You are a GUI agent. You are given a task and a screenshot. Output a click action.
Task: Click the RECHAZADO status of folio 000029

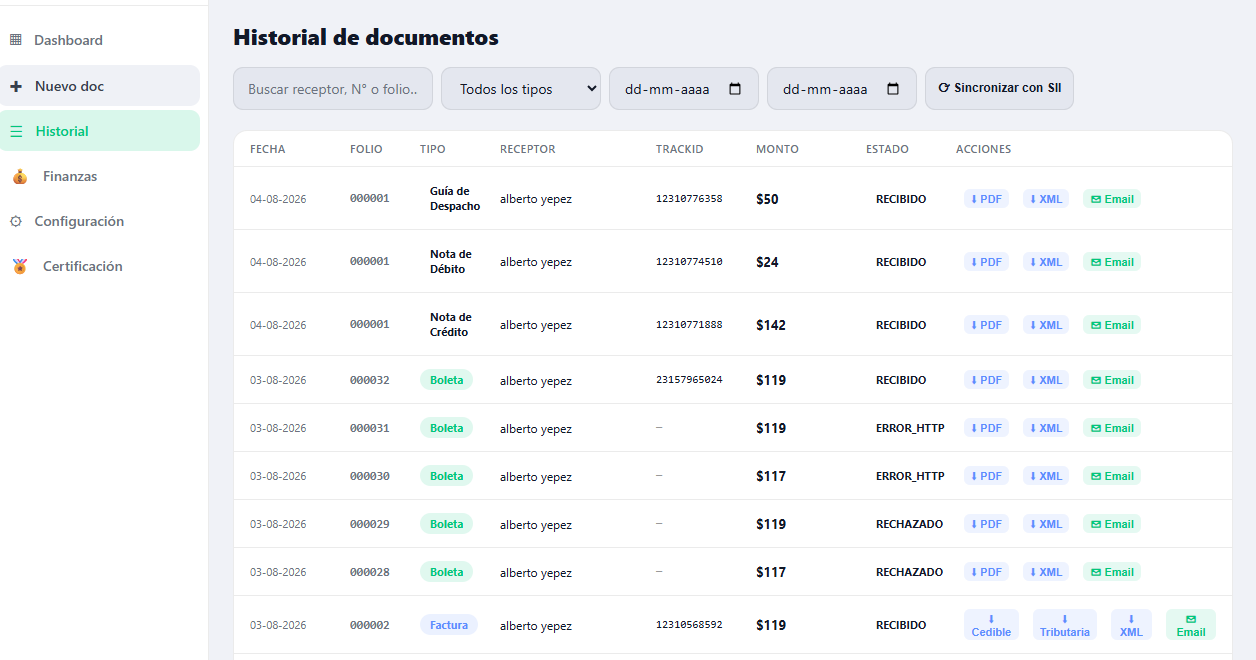click(x=909, y=524)
